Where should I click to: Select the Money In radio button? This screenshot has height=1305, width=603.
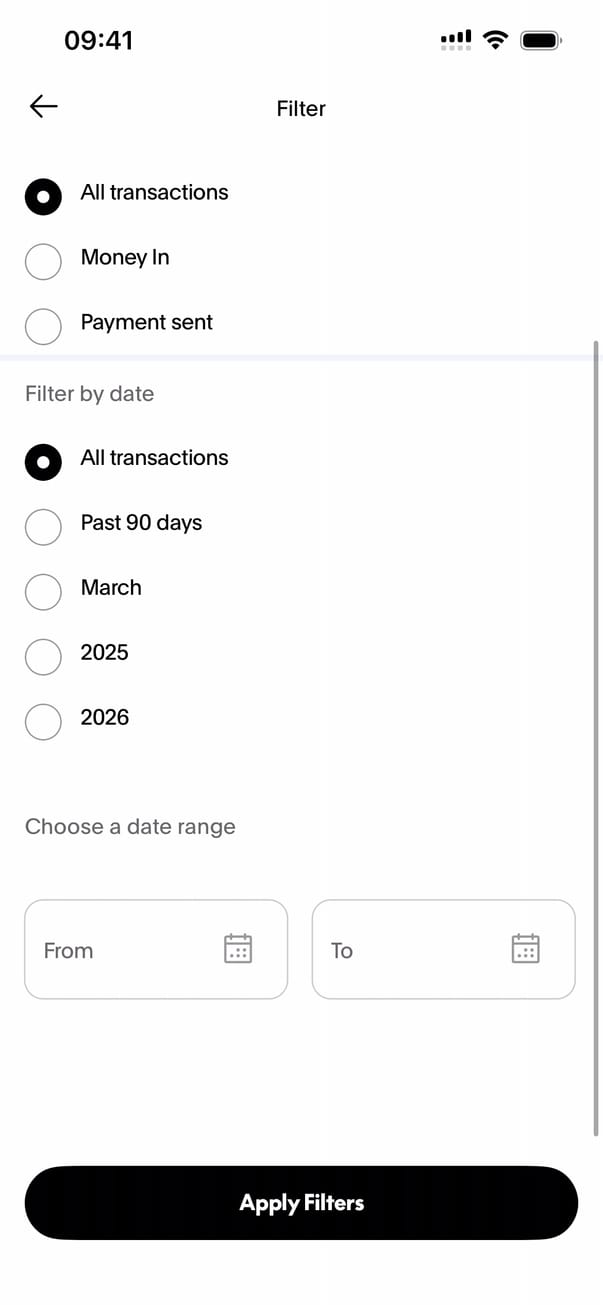(43, 259)
